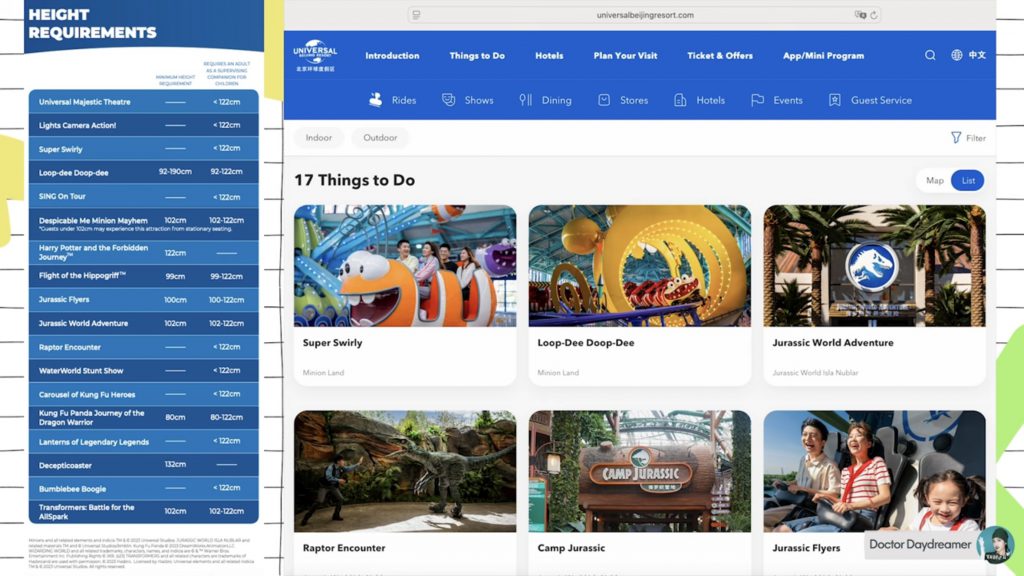Viewport: 1024px width, 576px height.
Task: Click the Events flag icon
Action: [x=757, y=100]
